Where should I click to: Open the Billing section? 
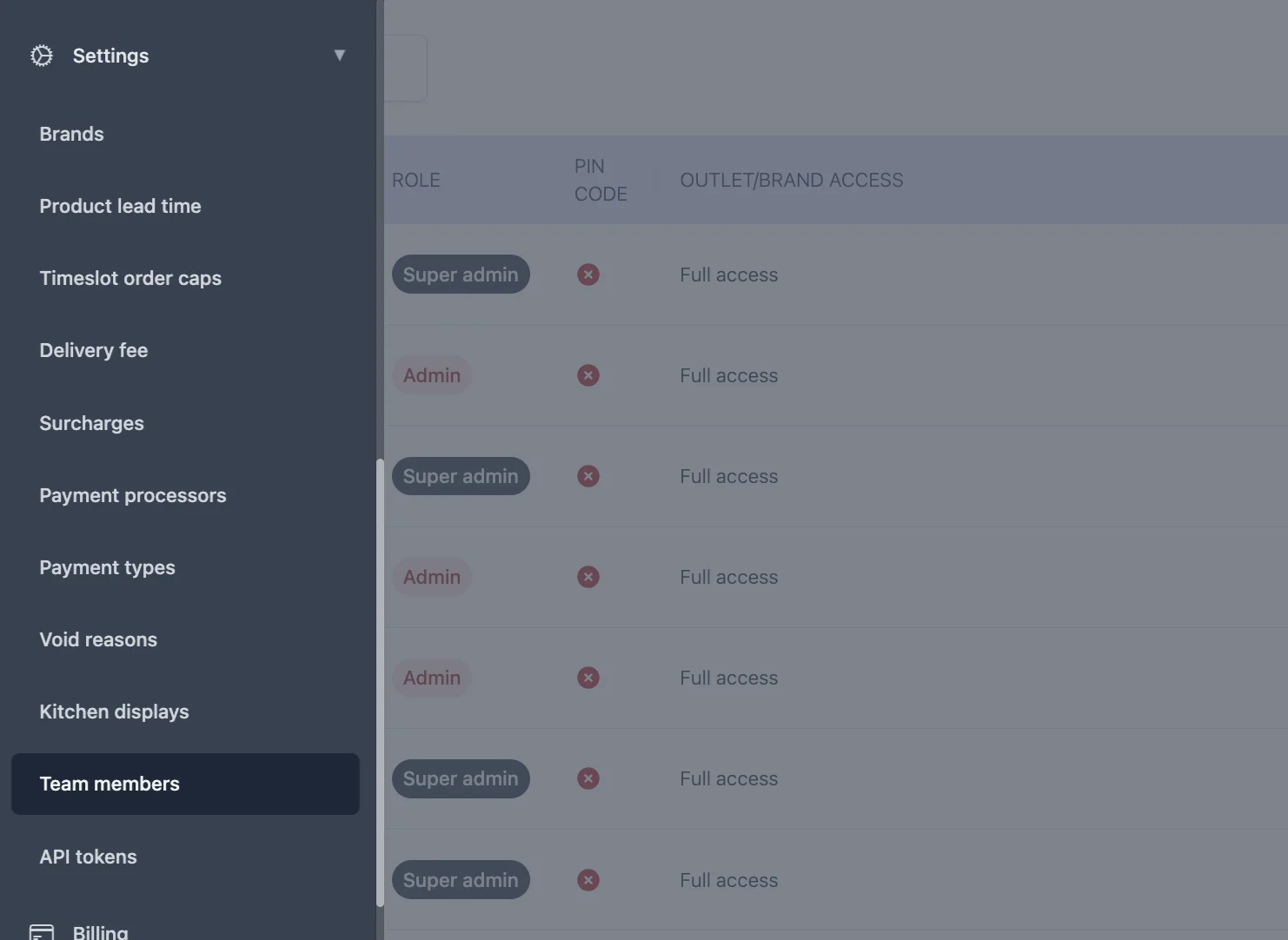tap(100, 932)
